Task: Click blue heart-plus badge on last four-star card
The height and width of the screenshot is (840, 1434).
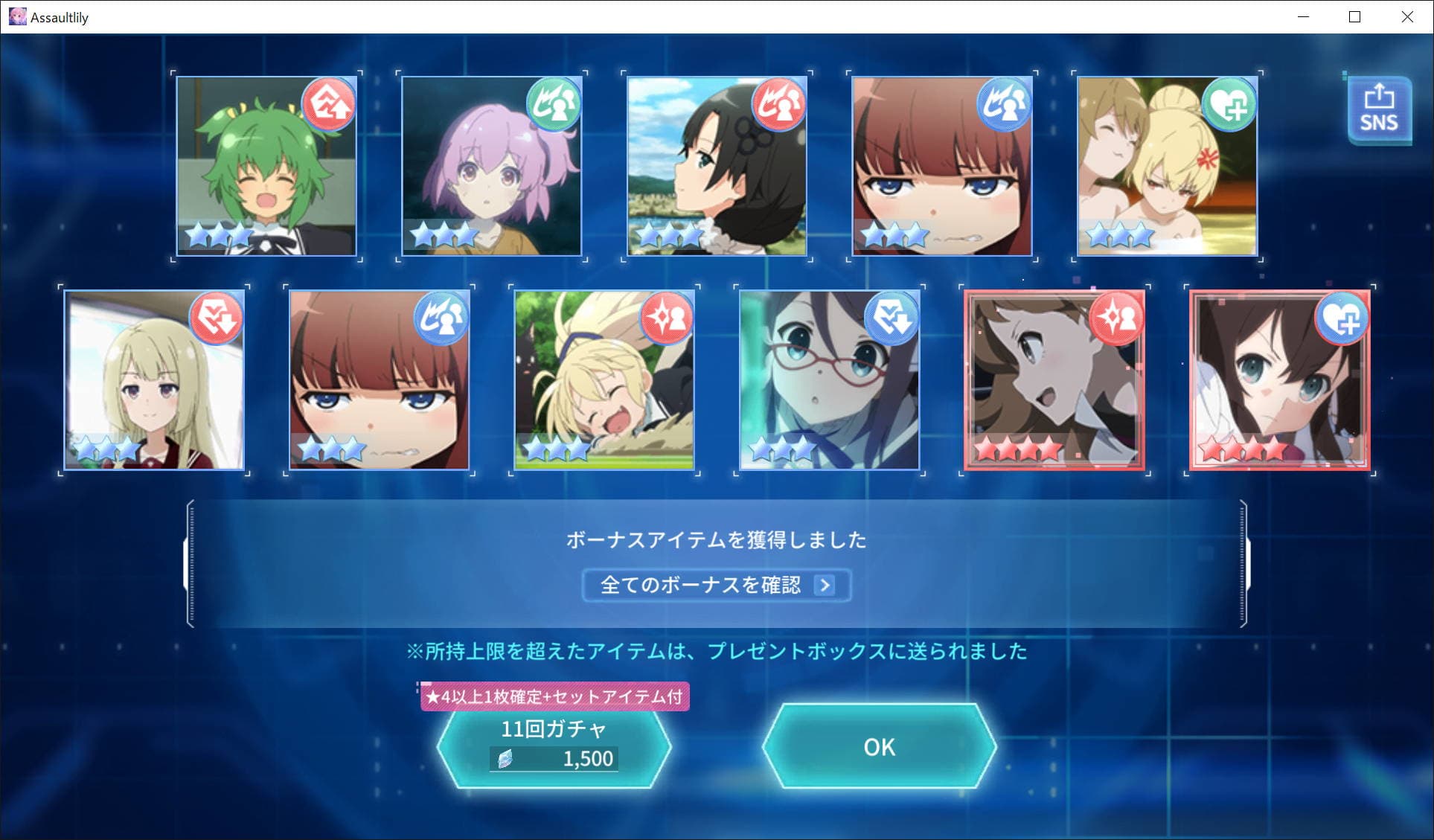Action: (1342, 319)
